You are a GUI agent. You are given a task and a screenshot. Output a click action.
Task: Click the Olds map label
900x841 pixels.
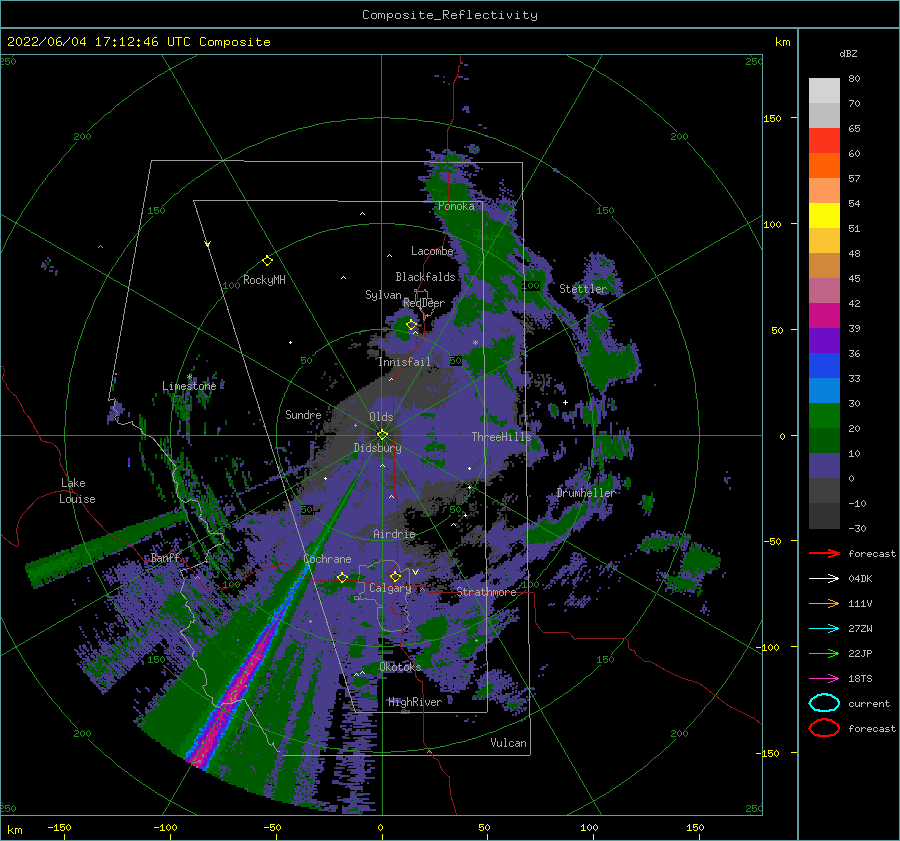pyautogui.click(x=381, y=417)
